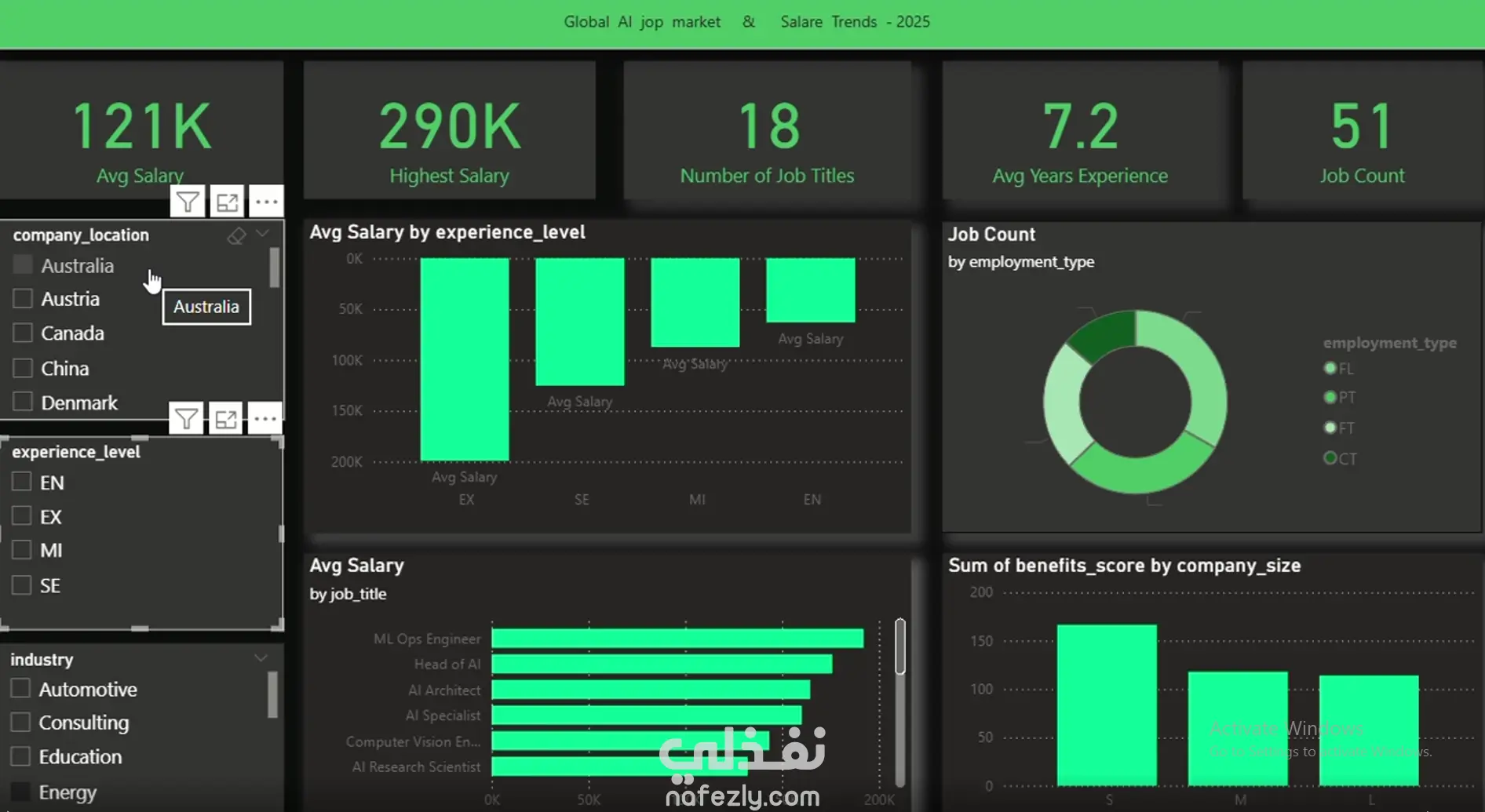Screen dimensions: 1485x812
Task: Click the CT legend marker
Action: click(x=1330, y=458)
